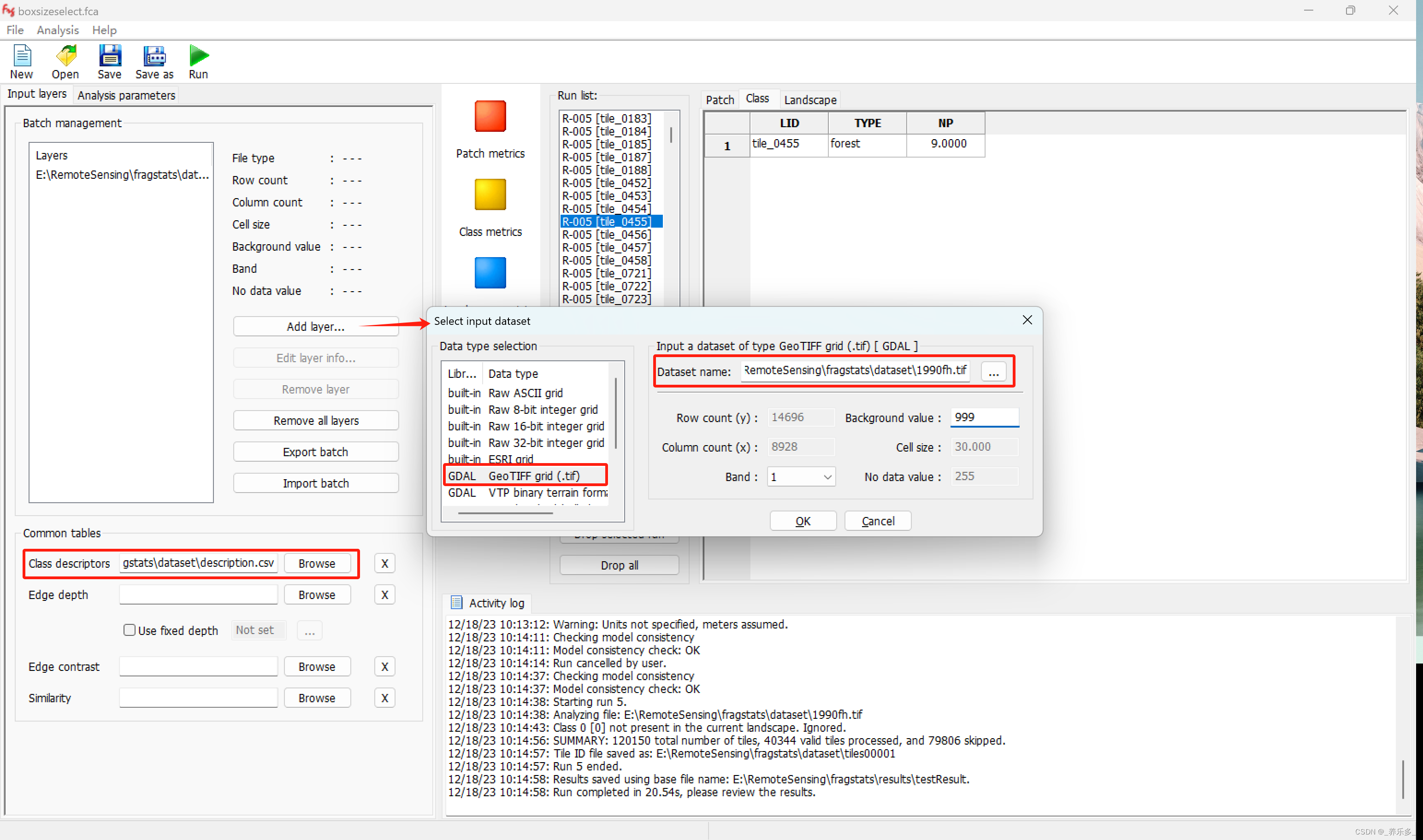Expand the Band dropdown

pyautogui.click(x=827, y=477)
